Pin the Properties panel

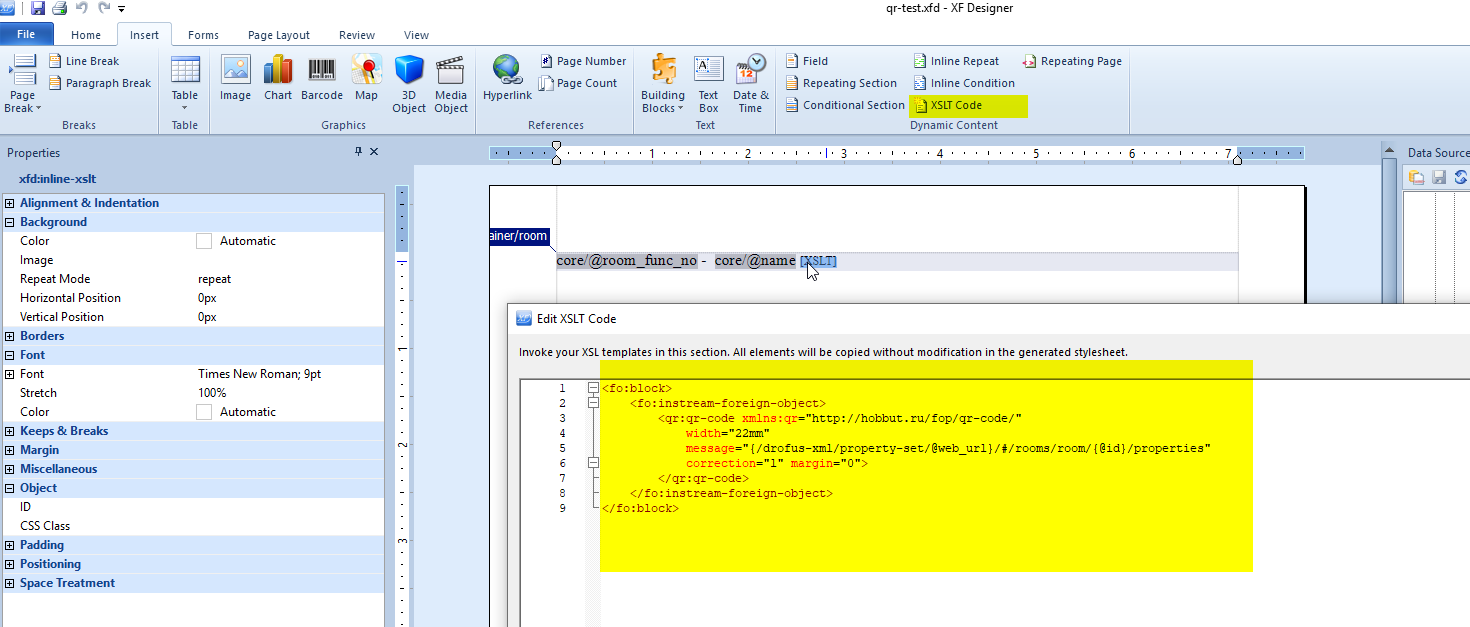click(x=359, y=152)
